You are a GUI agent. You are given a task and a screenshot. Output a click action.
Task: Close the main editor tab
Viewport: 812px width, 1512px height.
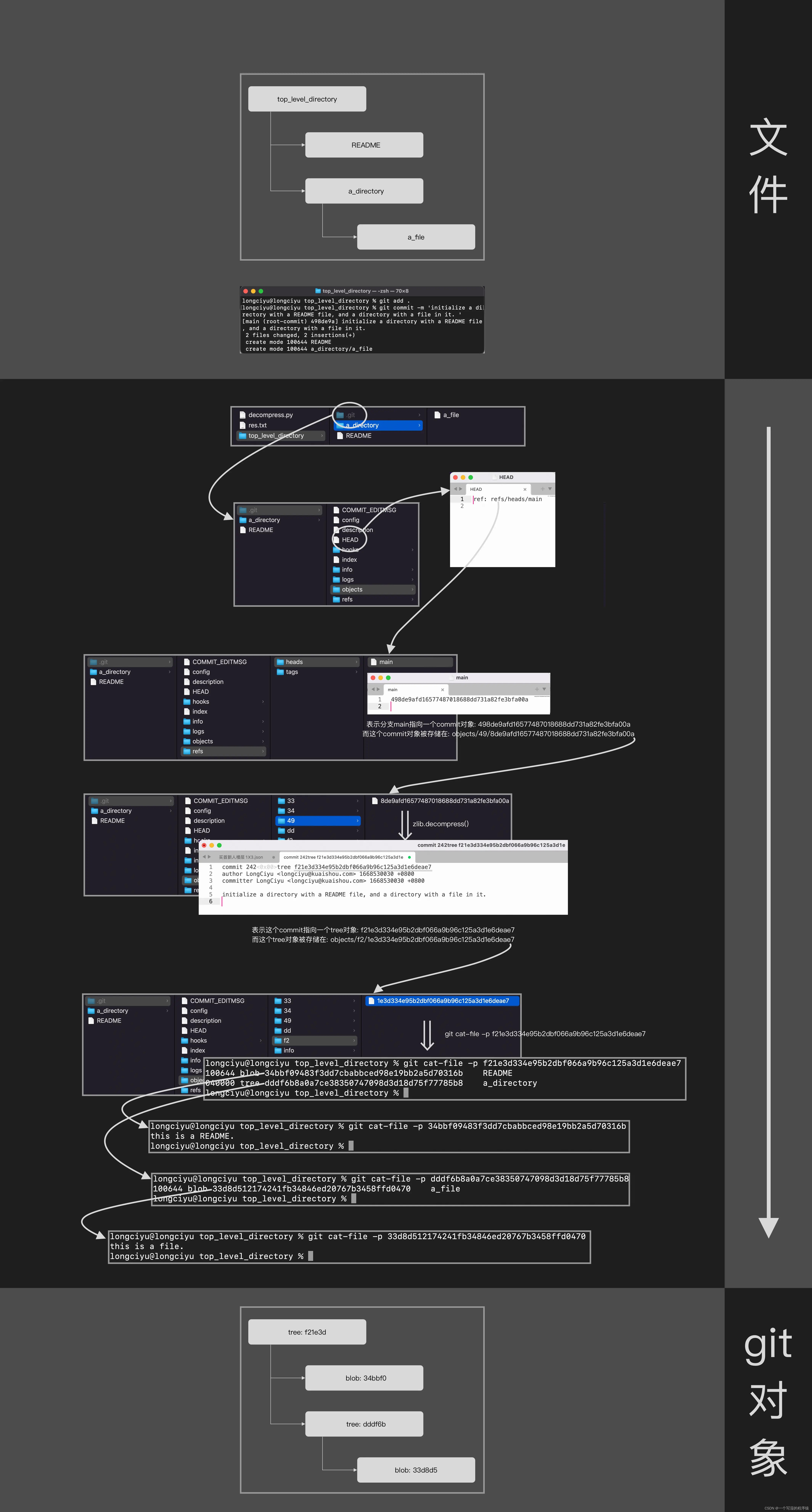442,690
